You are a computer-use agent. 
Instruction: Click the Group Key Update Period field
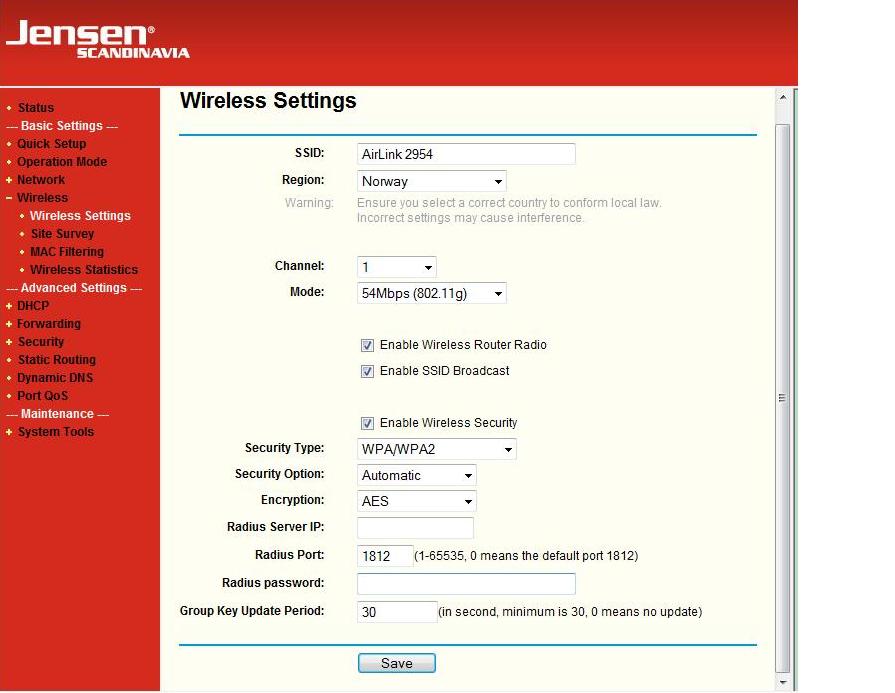[397, 611]
